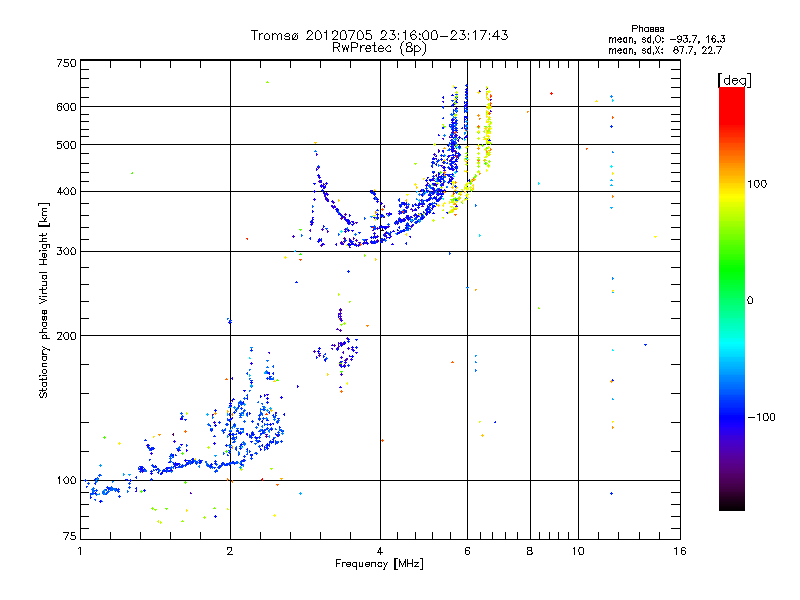Click the 'mean, sd,X: 87.7, 22.7' statistic
The width and height of the screenshot is (800, 600).
click(665, 50)
